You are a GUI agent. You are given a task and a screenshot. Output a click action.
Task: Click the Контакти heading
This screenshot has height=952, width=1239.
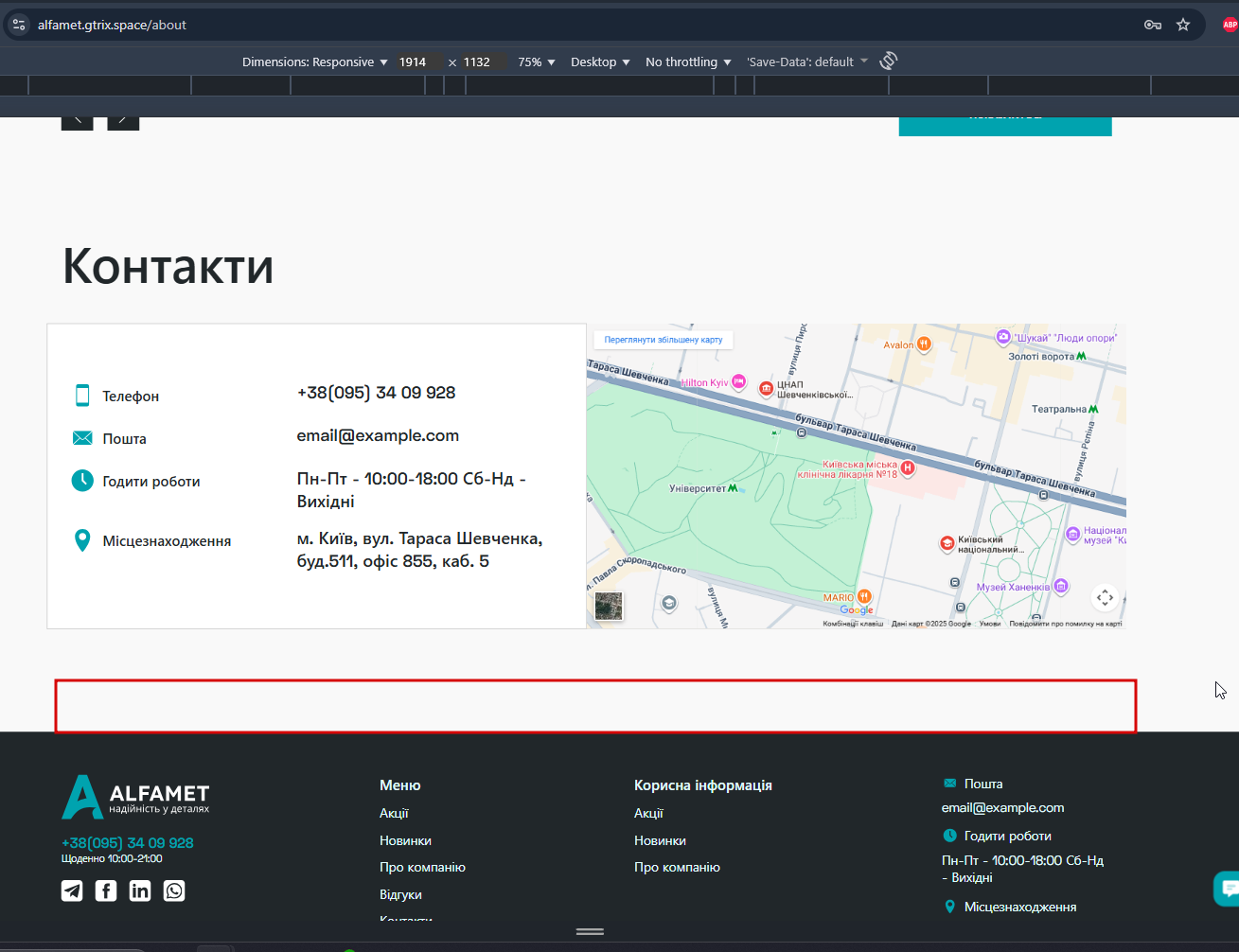pyautogui.click(x=168, y=266)
